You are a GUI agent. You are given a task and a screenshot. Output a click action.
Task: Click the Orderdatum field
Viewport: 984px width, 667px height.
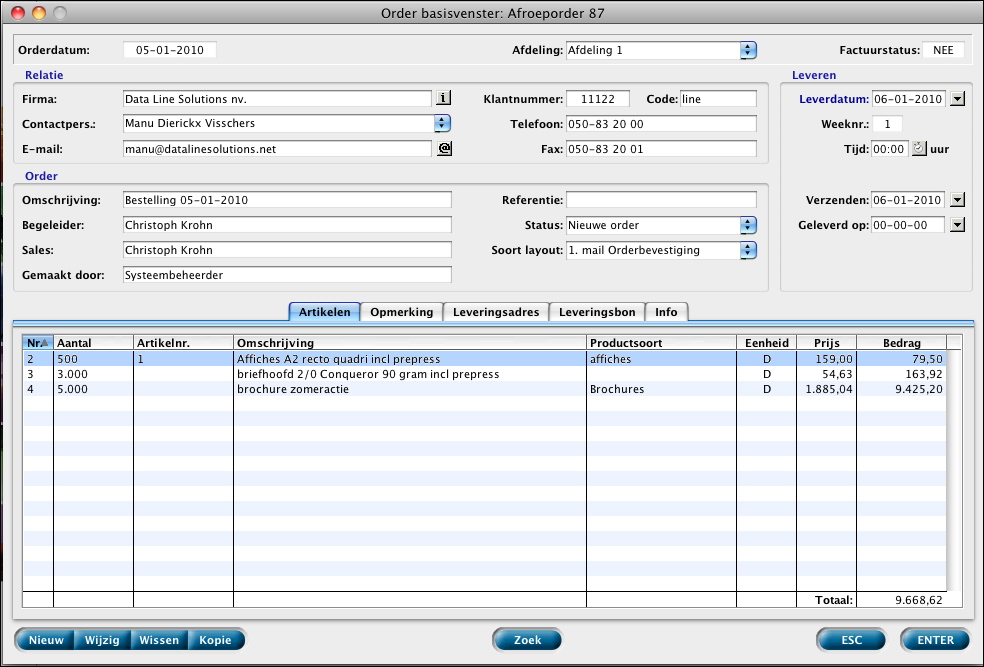pos(169,50)
